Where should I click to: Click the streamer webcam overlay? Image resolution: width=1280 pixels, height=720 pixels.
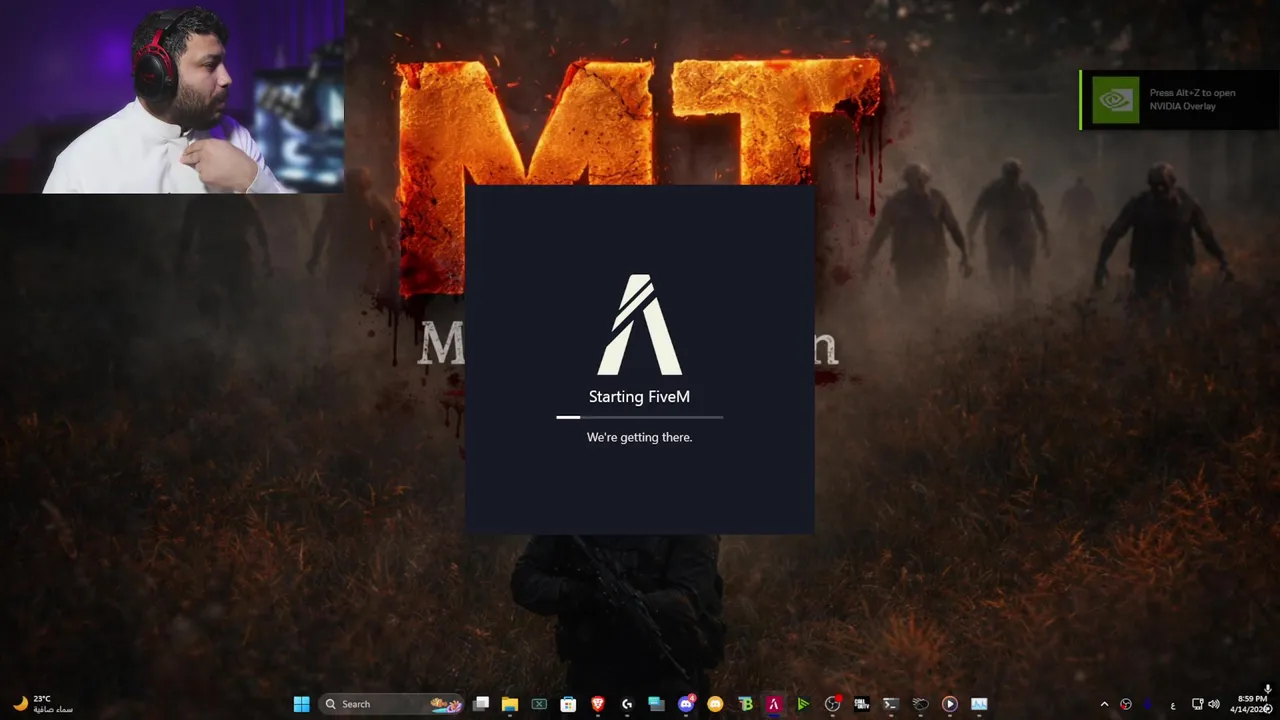(172, 96)
